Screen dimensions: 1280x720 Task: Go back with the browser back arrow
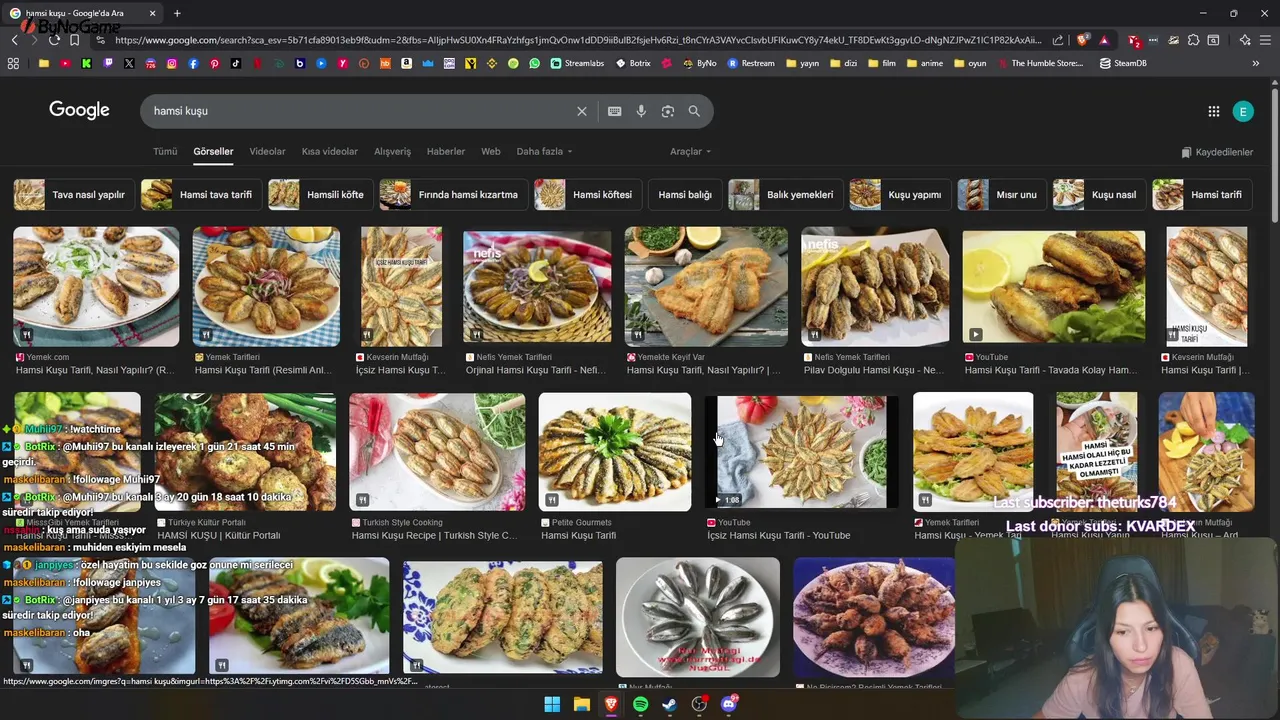click(14, 40)
